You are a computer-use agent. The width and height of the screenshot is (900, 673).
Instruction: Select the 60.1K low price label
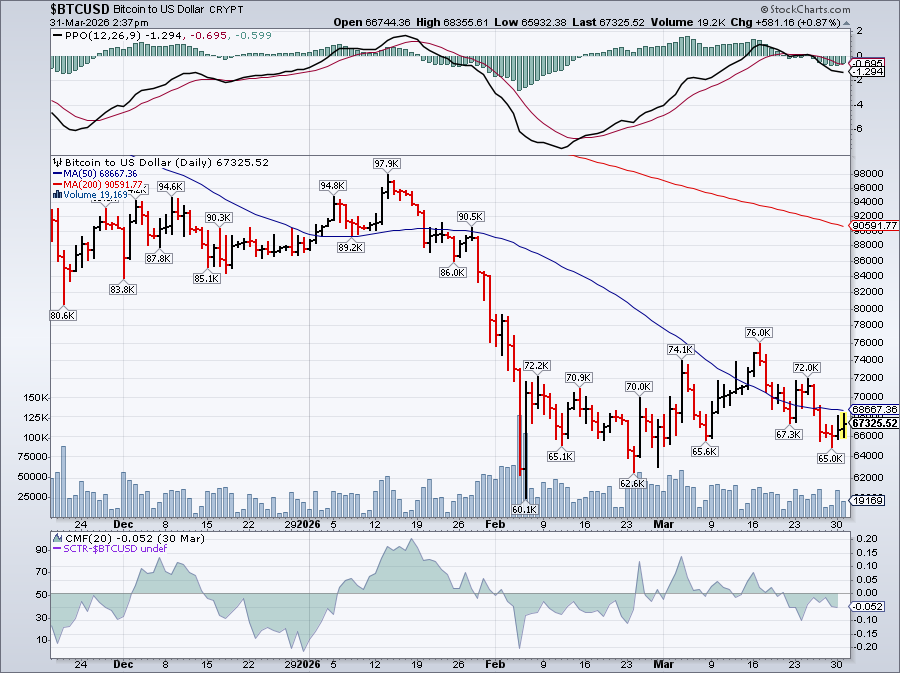(526, 510)
